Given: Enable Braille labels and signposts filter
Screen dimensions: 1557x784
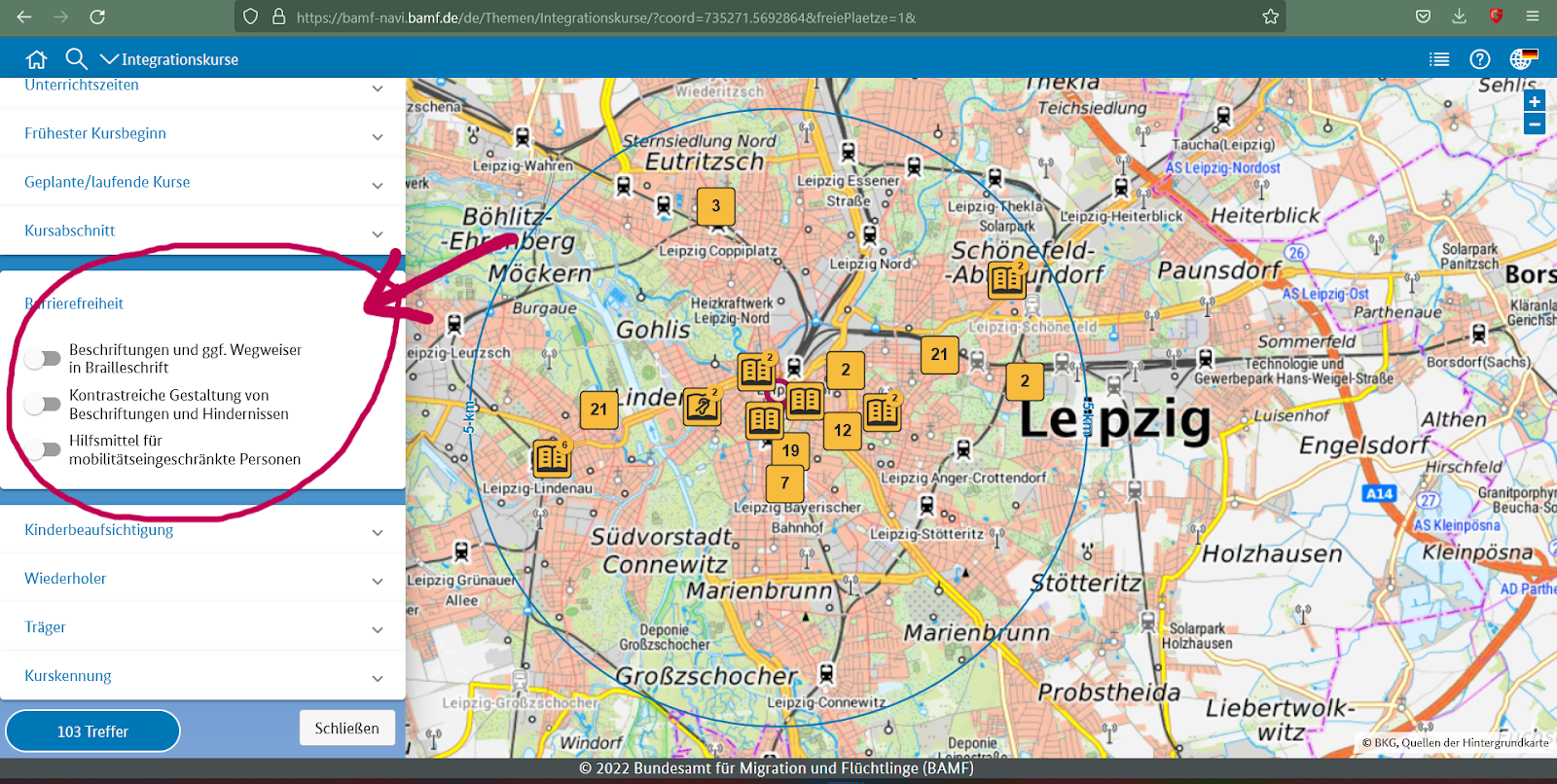Looking at the screenshot, I should (x=43, y=359).
